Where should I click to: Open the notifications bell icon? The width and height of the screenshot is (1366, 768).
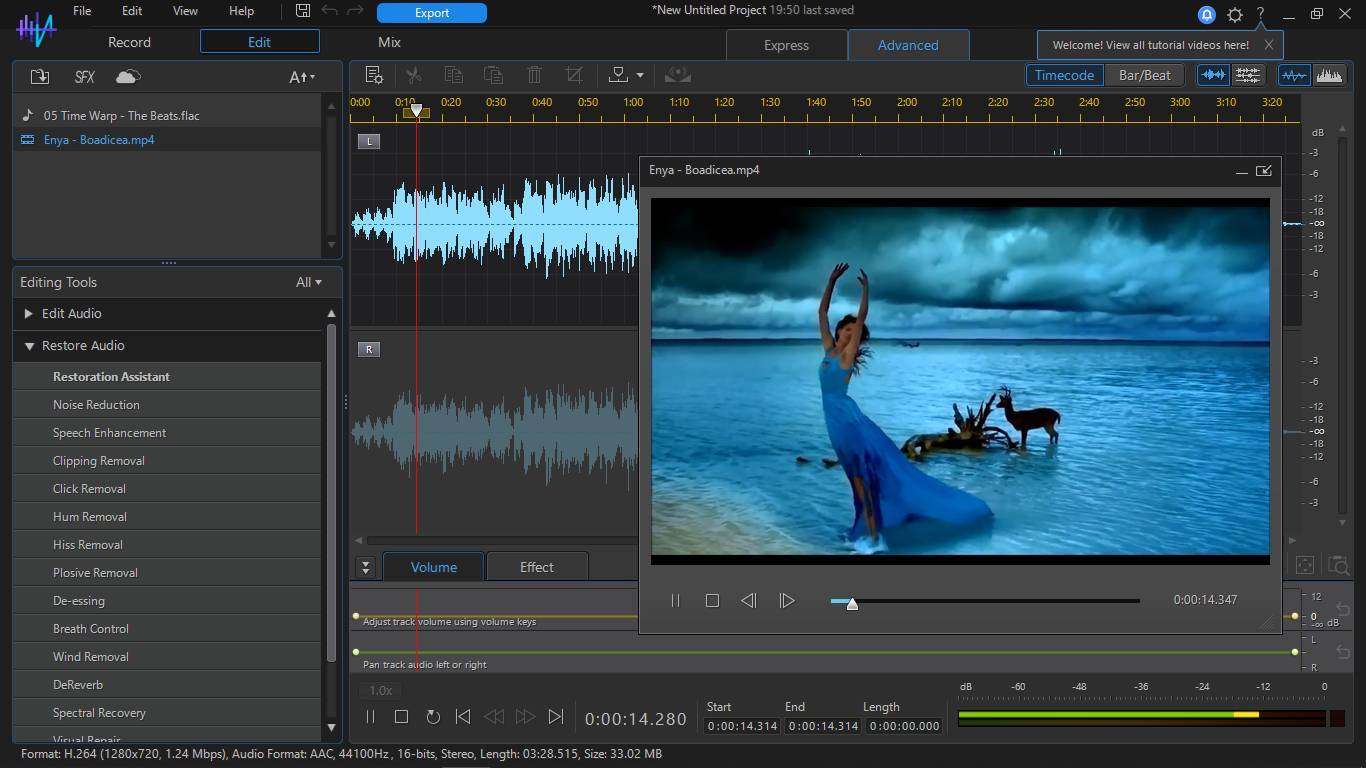[x=1207, y=15]
